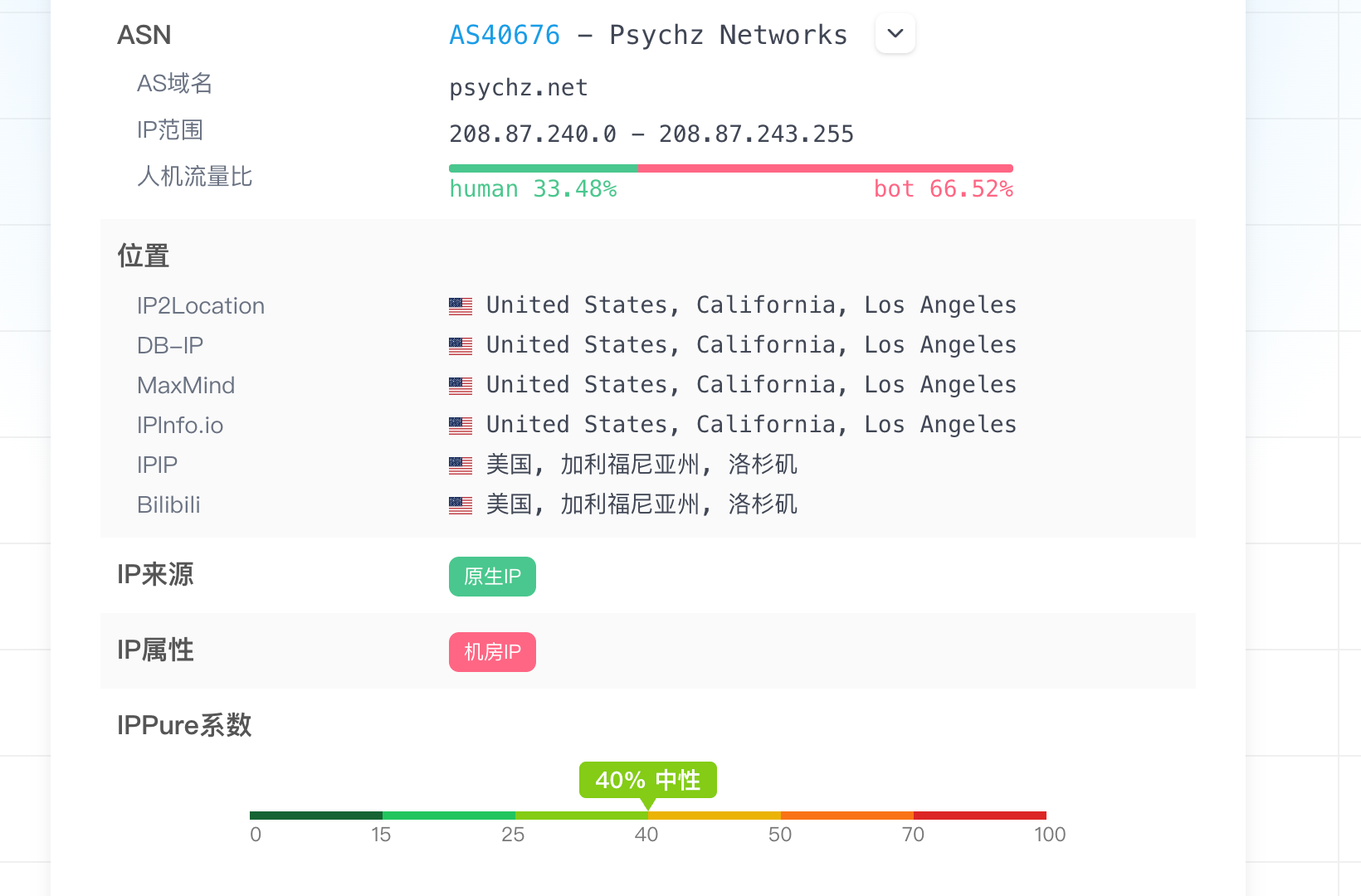Click the US flag in IPIP row

461,465
